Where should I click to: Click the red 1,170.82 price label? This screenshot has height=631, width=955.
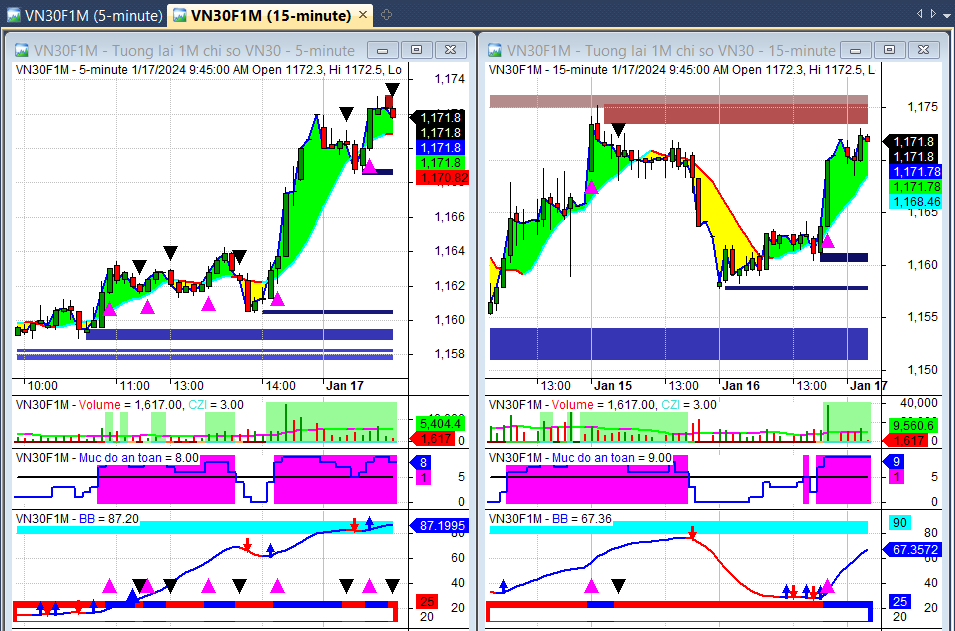coord(443,178)
